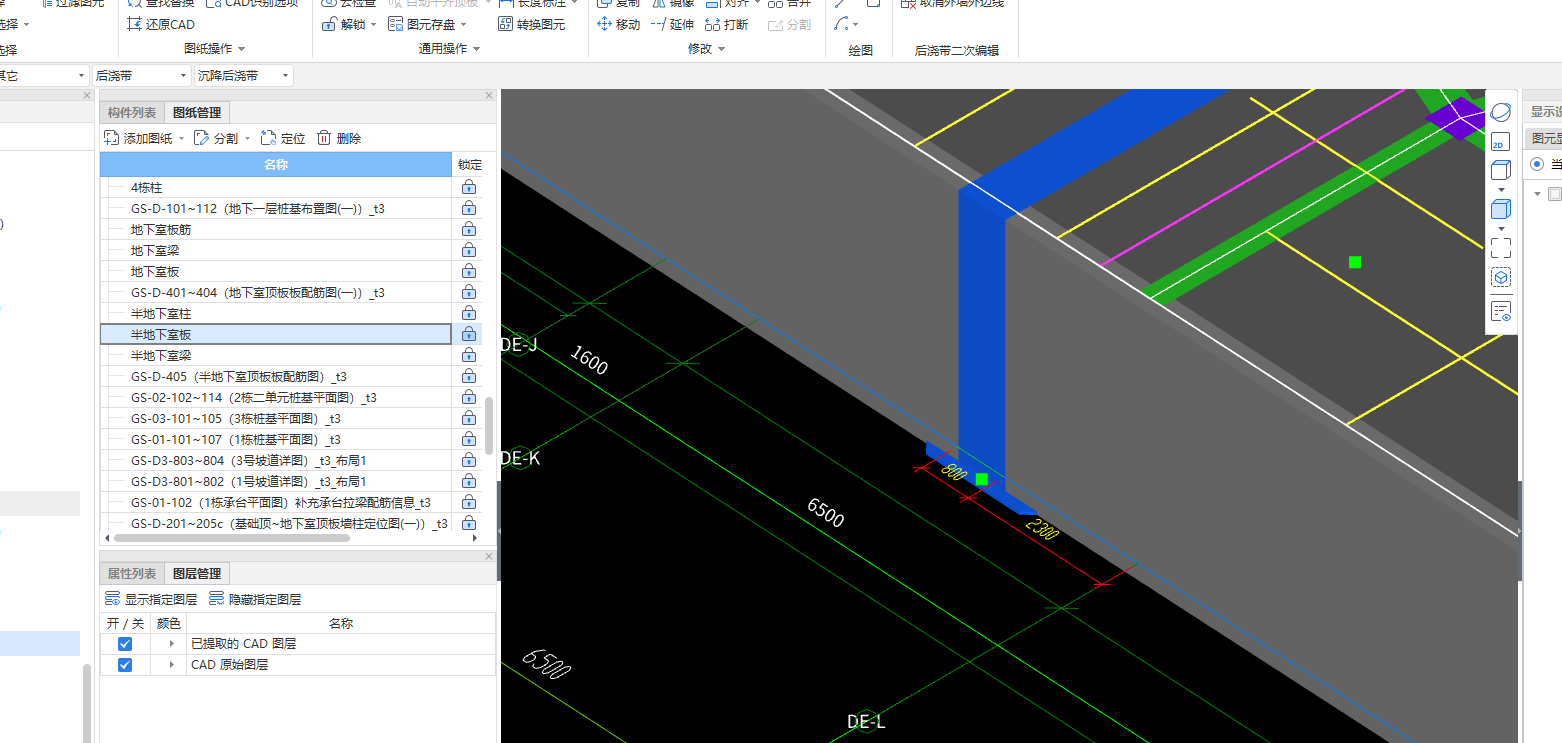Toggle lock on 半地下室梁 row

coord(468,355)
